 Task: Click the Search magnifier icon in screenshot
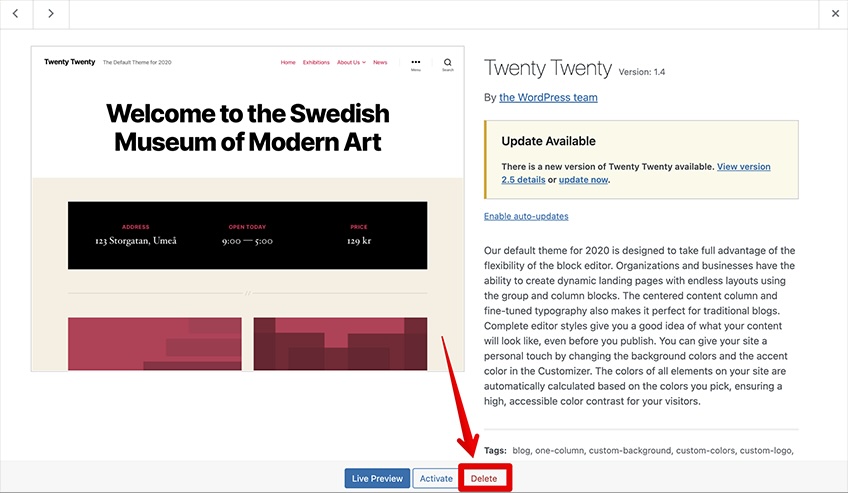(x=447, y=64)
